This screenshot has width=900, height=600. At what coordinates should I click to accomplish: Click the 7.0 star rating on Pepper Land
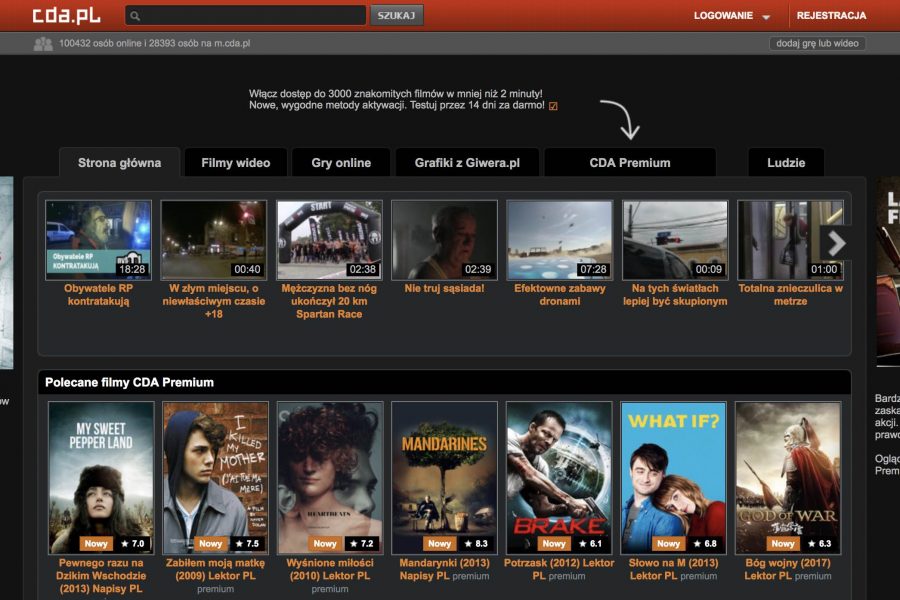(133, 543)
